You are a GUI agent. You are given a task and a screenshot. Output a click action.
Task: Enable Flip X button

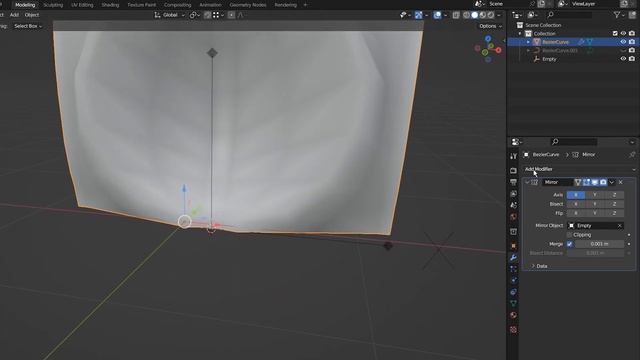point(576,213)
